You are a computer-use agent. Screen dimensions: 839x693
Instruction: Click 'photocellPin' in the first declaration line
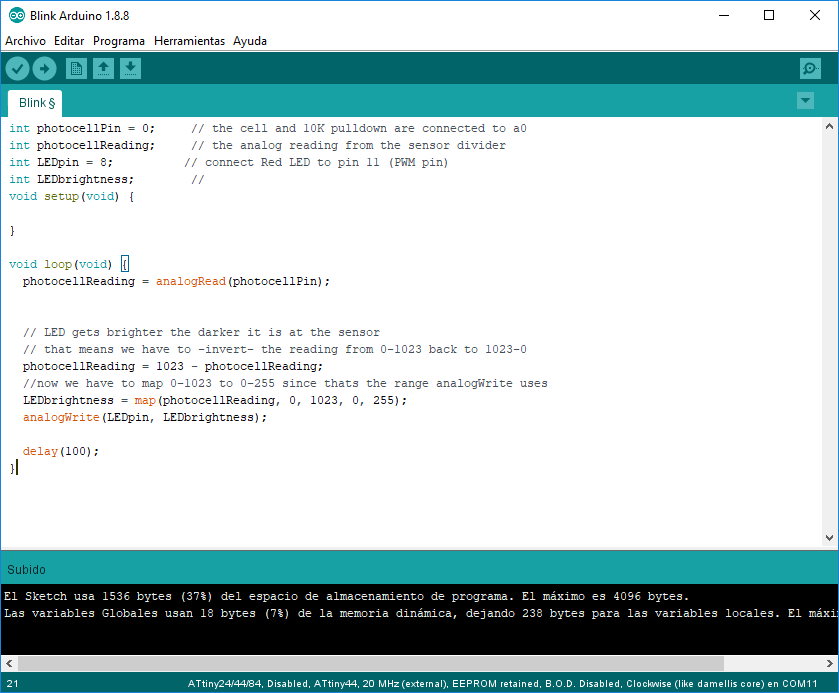[x=79, y=128]
